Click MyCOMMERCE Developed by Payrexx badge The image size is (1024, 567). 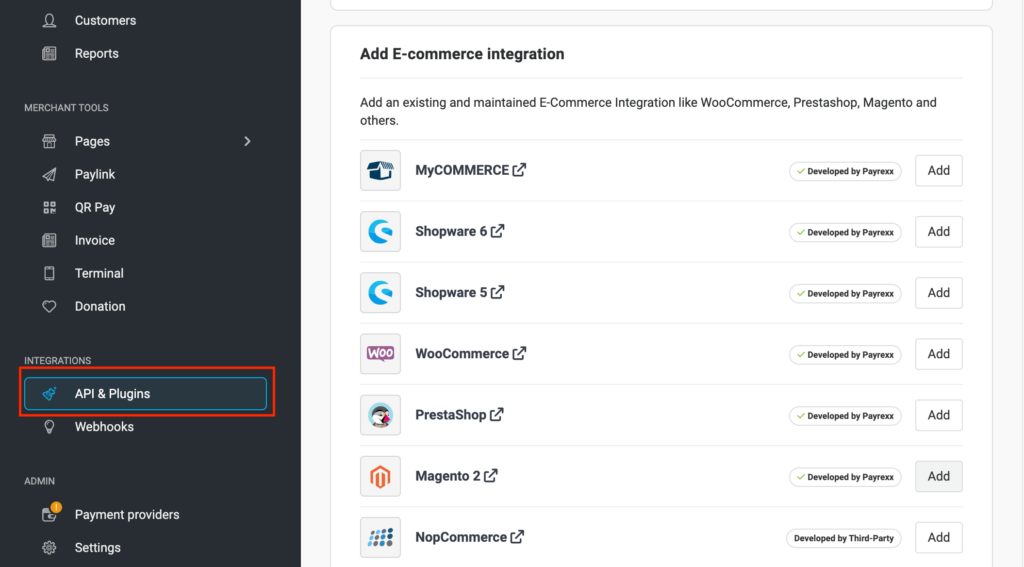(845, 171)
